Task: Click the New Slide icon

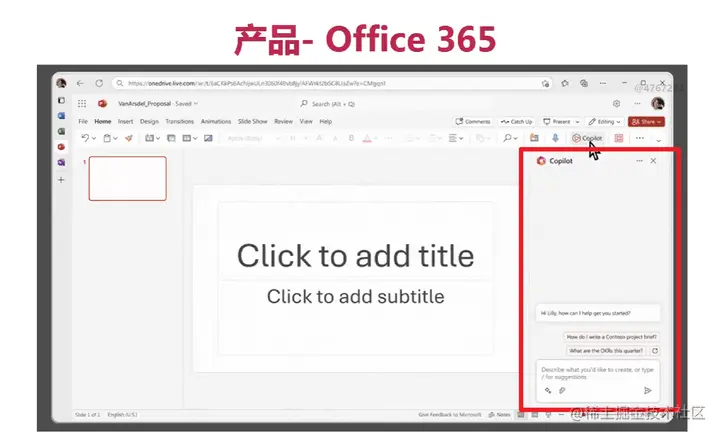Action: click(x=149, y=138)
